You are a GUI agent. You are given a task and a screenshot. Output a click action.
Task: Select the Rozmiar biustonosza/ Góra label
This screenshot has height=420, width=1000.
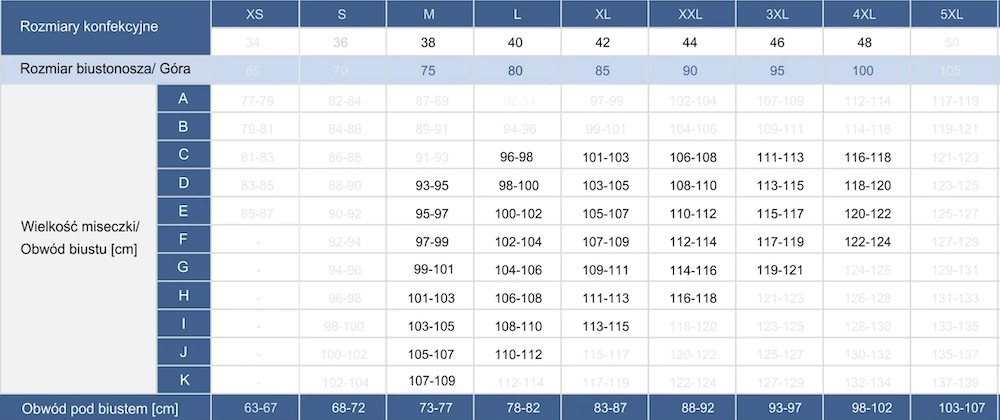105,70
